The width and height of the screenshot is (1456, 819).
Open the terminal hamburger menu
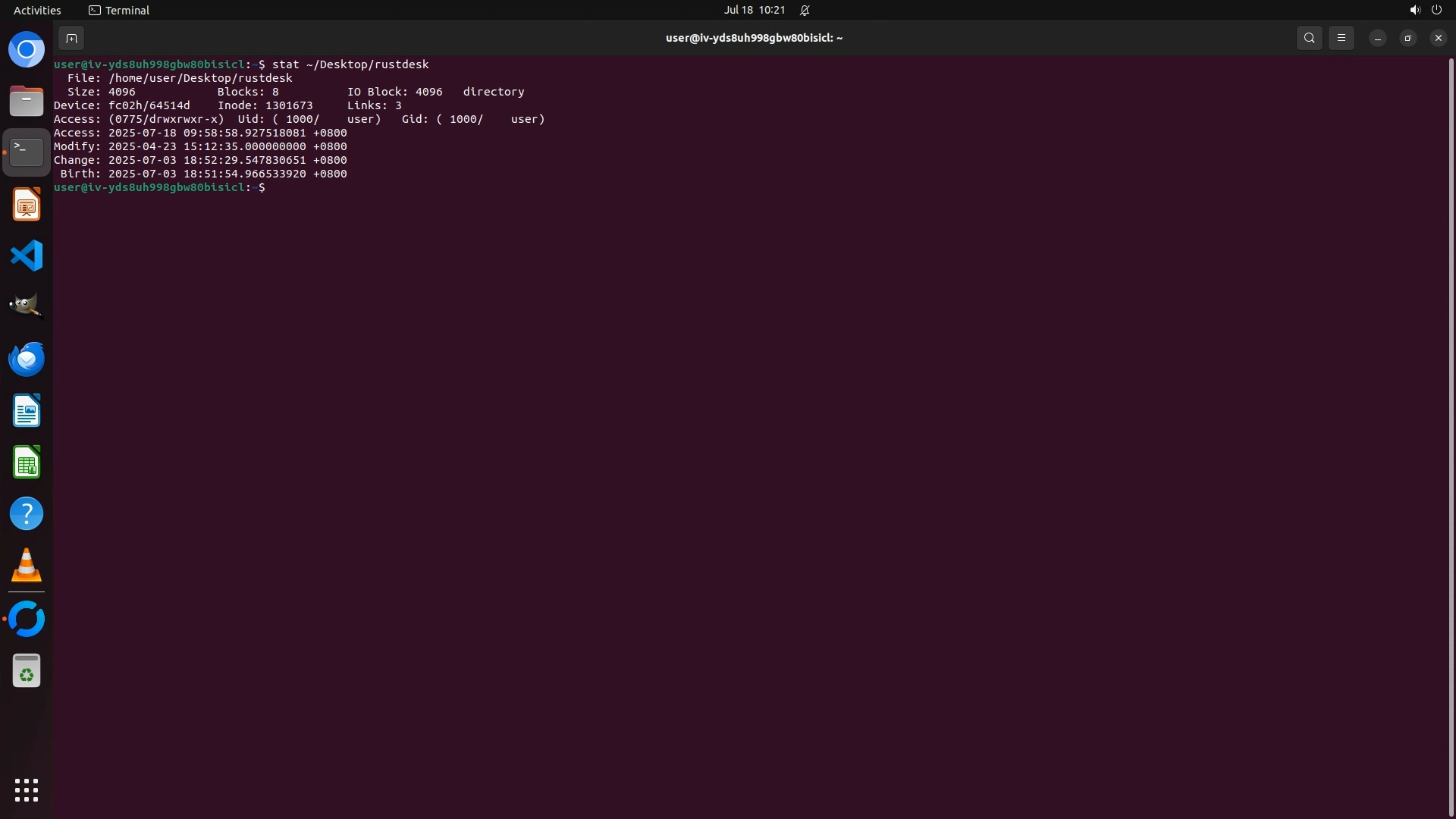[x=1341, y=38]
